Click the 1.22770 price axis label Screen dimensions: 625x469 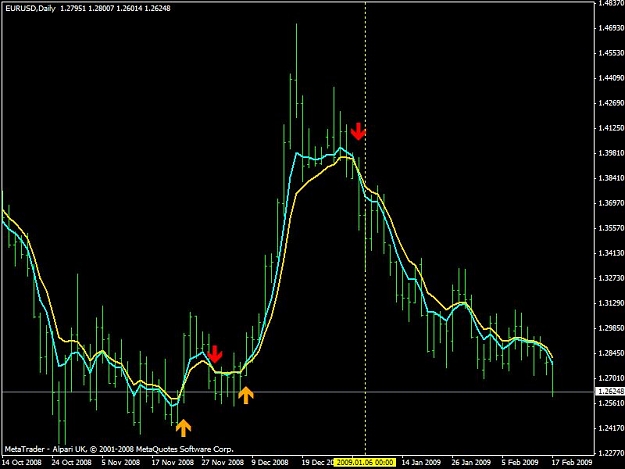coord(611,453)
